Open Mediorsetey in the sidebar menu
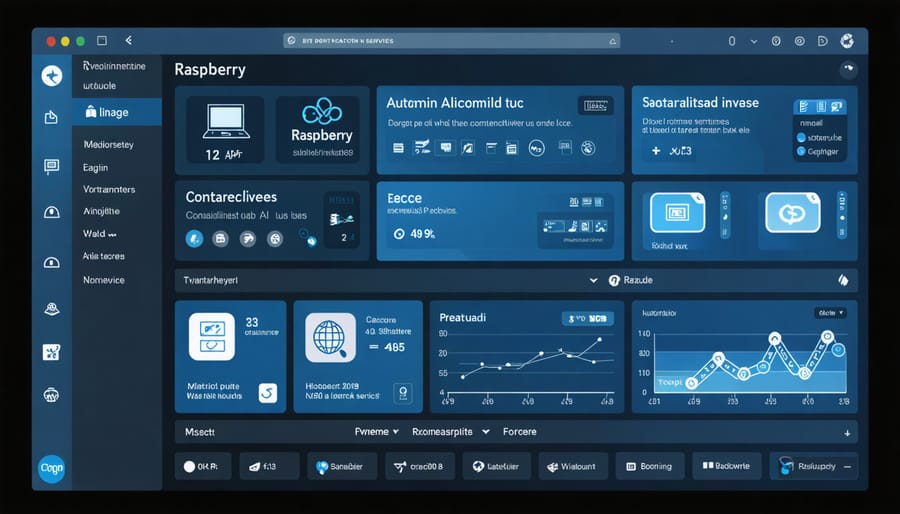900x514 pixels. click(x=108, y=145)
